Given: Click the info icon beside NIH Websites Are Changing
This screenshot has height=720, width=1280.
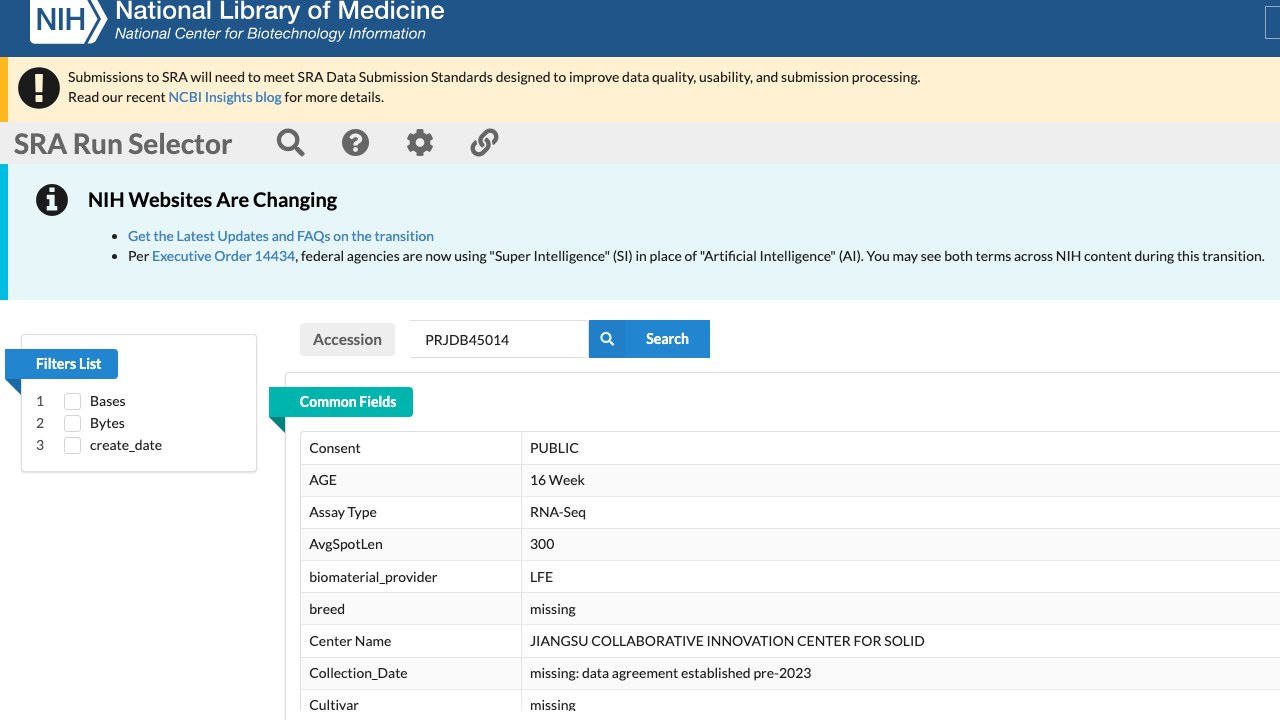Looking at the screenshot, I should 52,200.
